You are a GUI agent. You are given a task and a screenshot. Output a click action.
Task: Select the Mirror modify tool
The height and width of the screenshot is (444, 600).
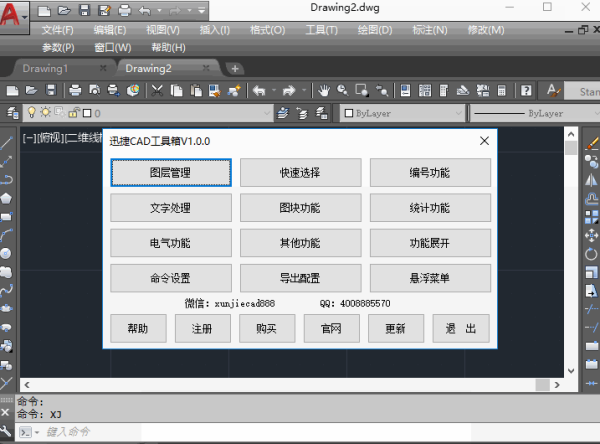(x=591, y=180)
